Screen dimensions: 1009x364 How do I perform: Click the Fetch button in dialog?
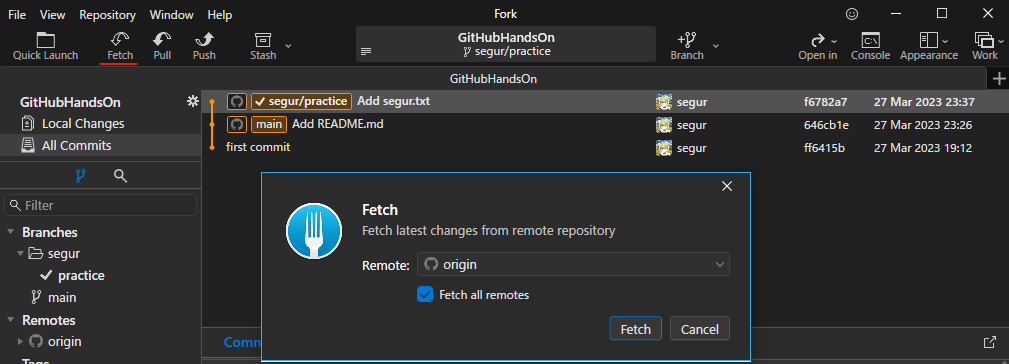635,329
